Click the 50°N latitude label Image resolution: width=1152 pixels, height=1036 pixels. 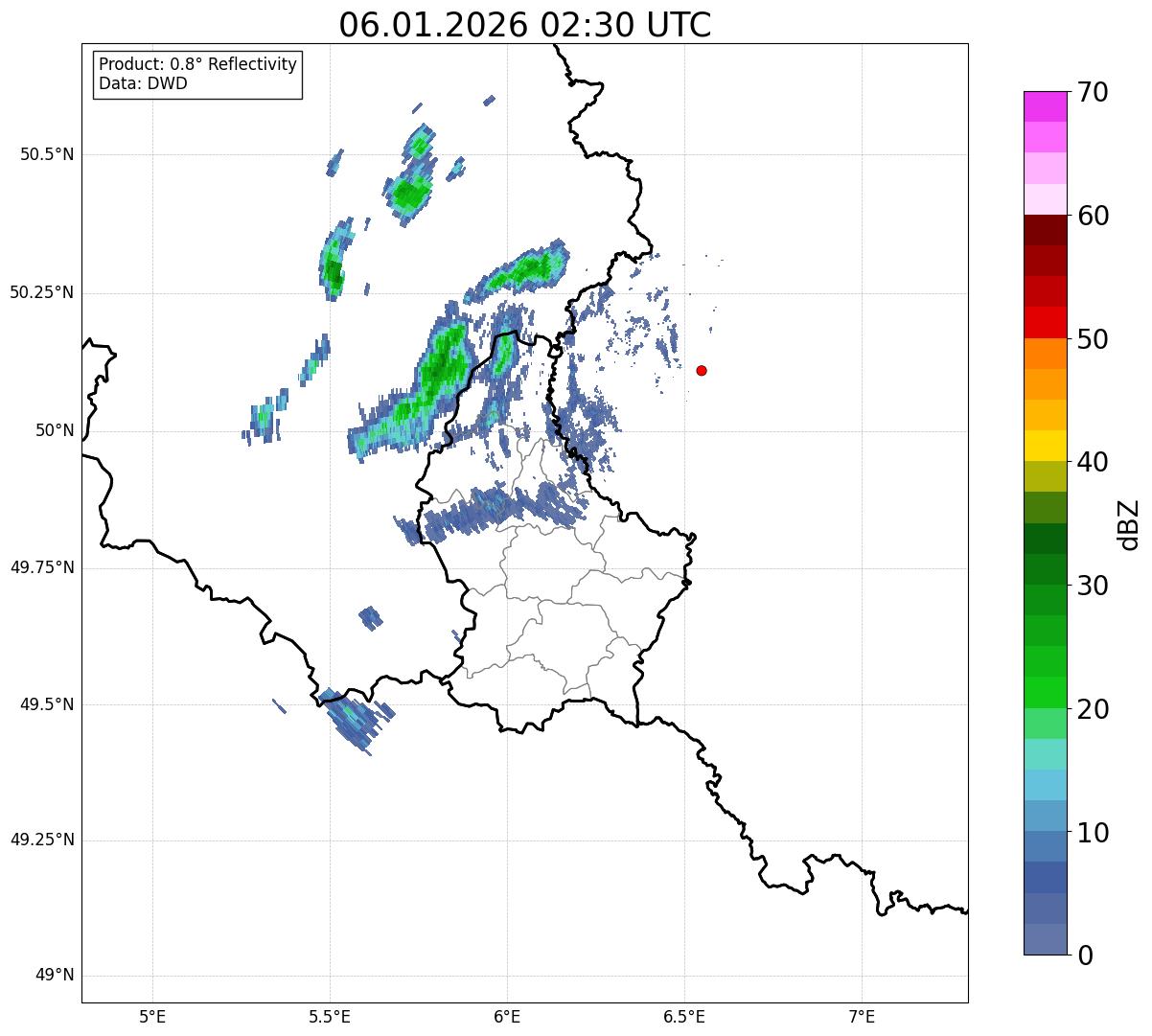click(x=55, y=430)
